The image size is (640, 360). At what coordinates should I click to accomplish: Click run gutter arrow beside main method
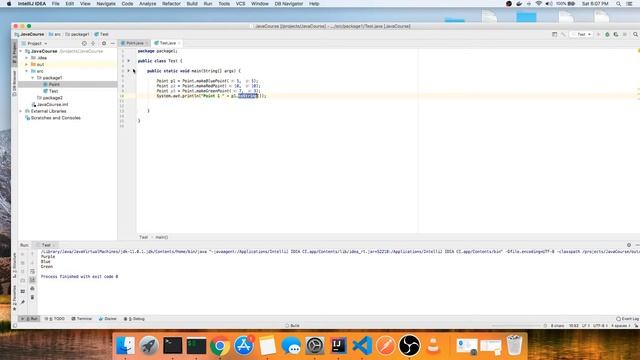tap(129, 71)
